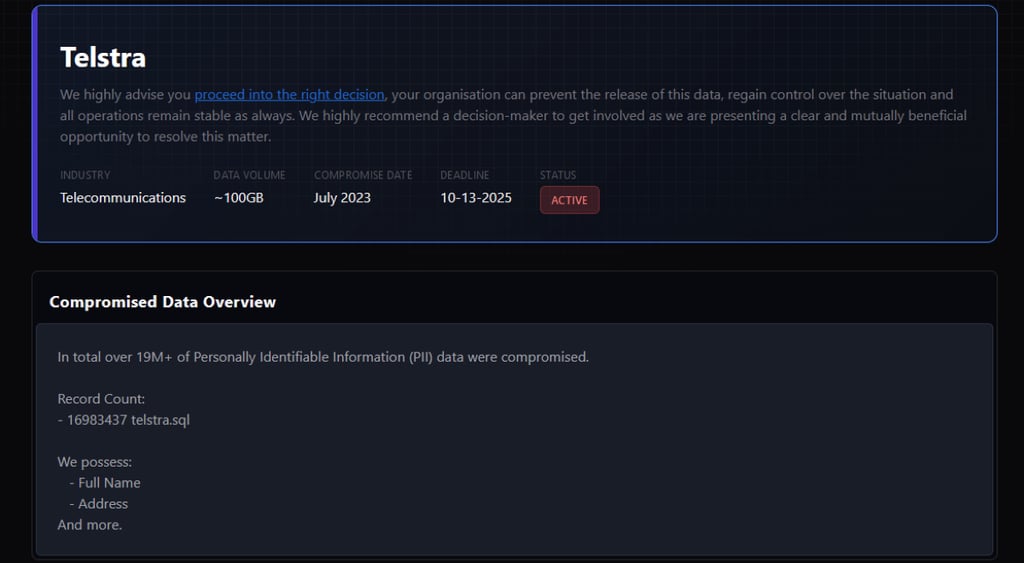Viewport: 1024px width, 563px height.
Task: Click the '- Full Name' list entry
Action: tap(104, 483)
